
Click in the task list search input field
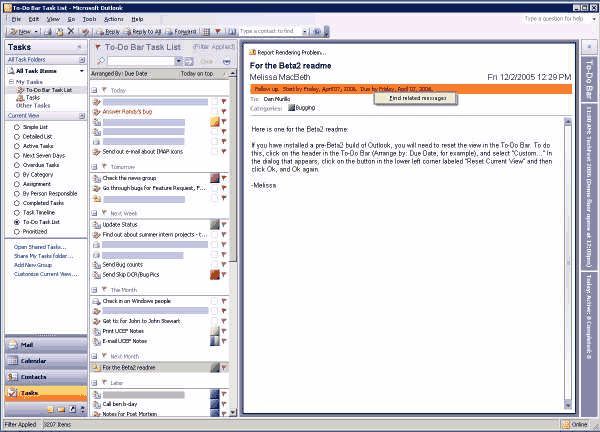click(141, 61)
